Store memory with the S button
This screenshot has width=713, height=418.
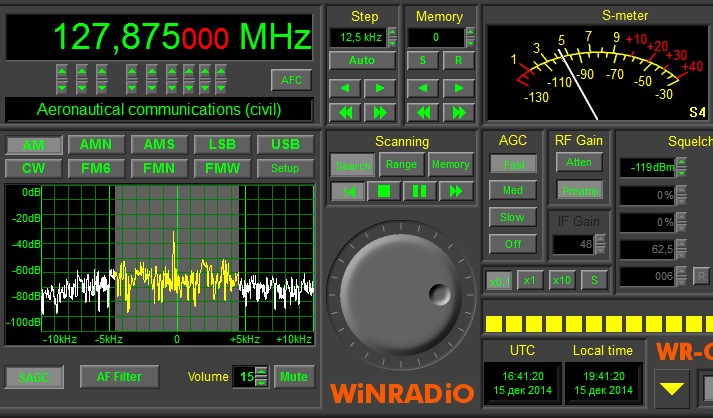422,60
